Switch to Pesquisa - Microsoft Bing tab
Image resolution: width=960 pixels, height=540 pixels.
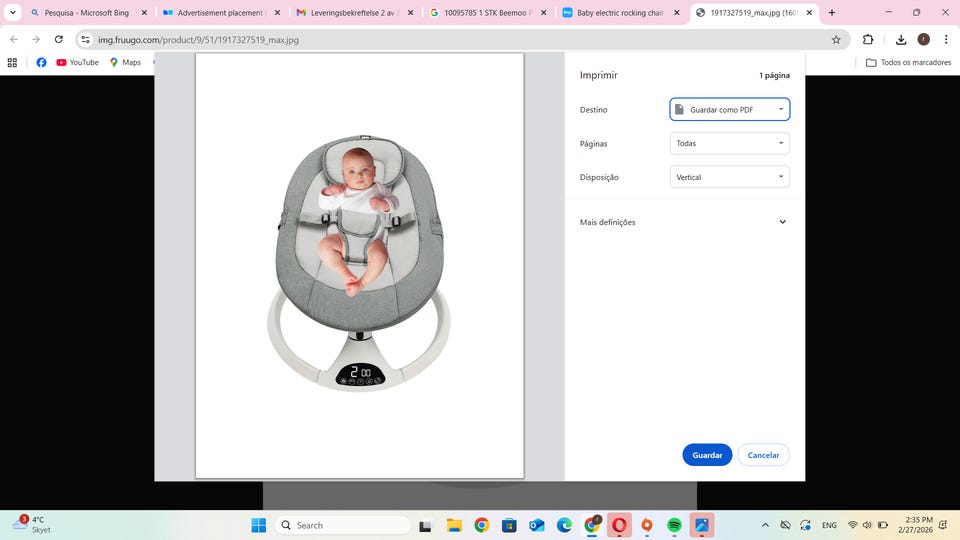click(86, 12)
